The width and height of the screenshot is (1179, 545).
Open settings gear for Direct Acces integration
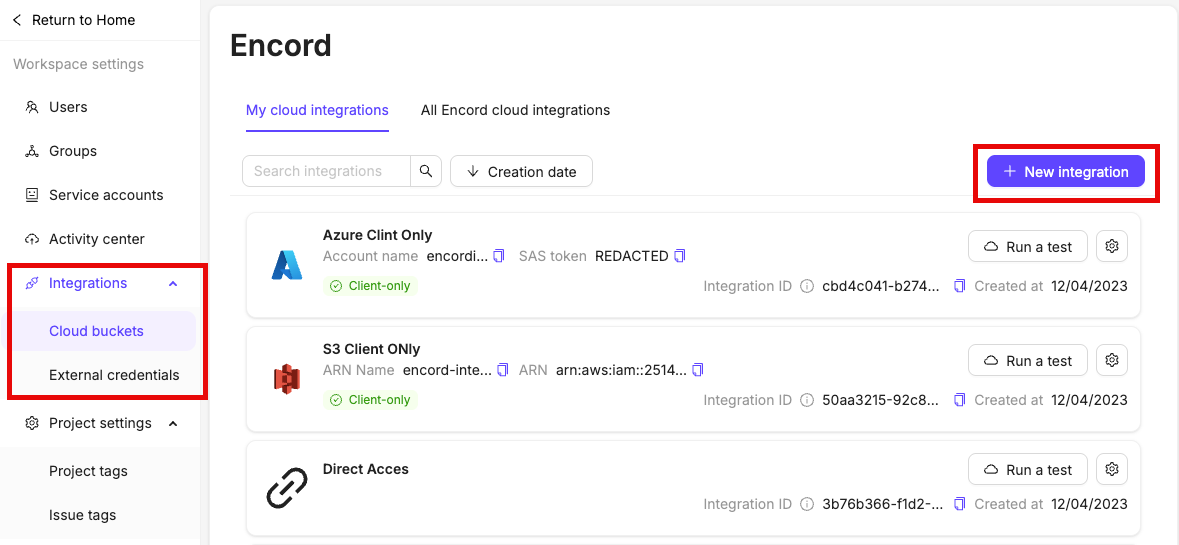point(1112,469)
